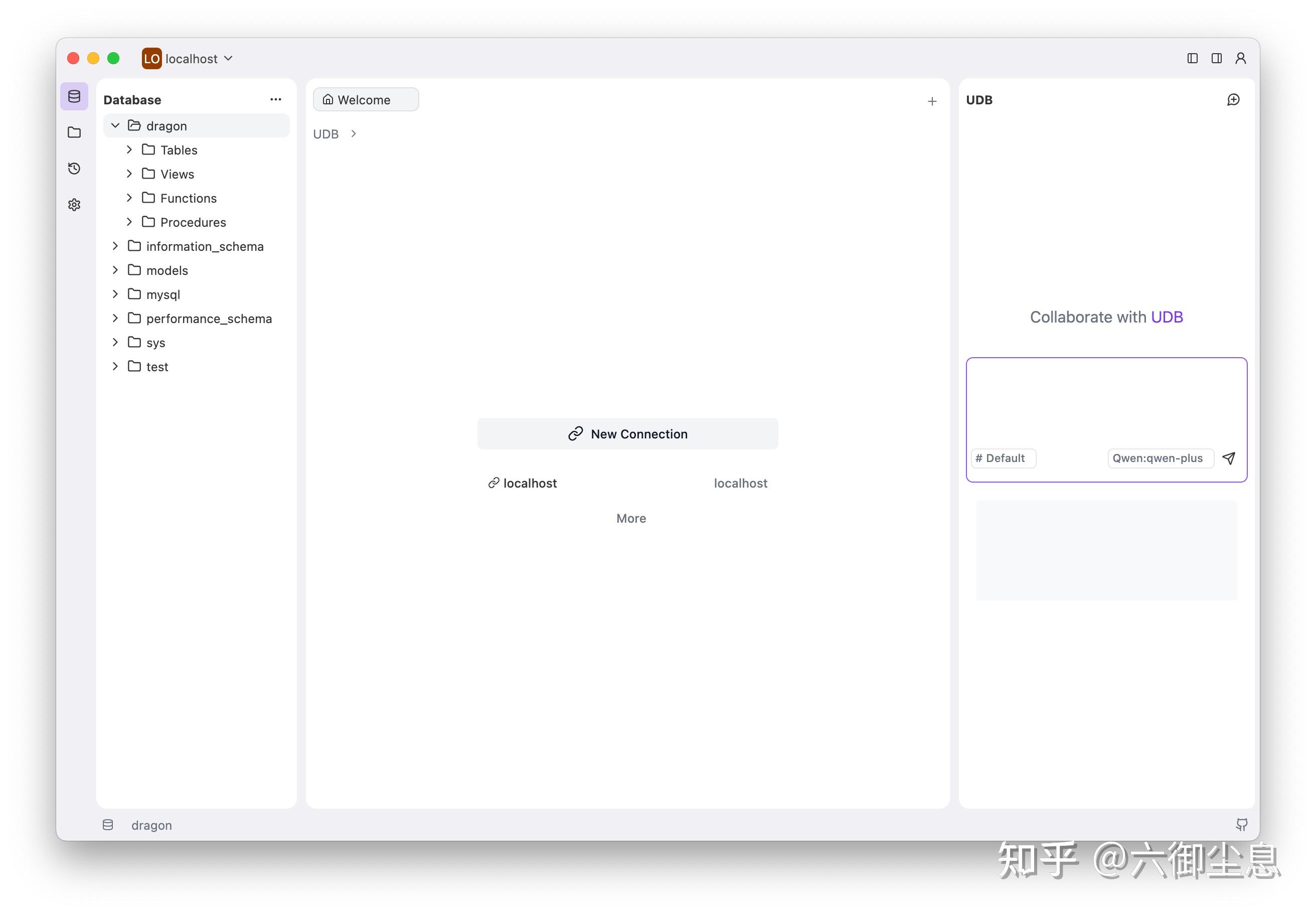Viewport: 1316px width, 915px height.
Task: Toggle the right UDB panel visibility
Action: 1216,58
